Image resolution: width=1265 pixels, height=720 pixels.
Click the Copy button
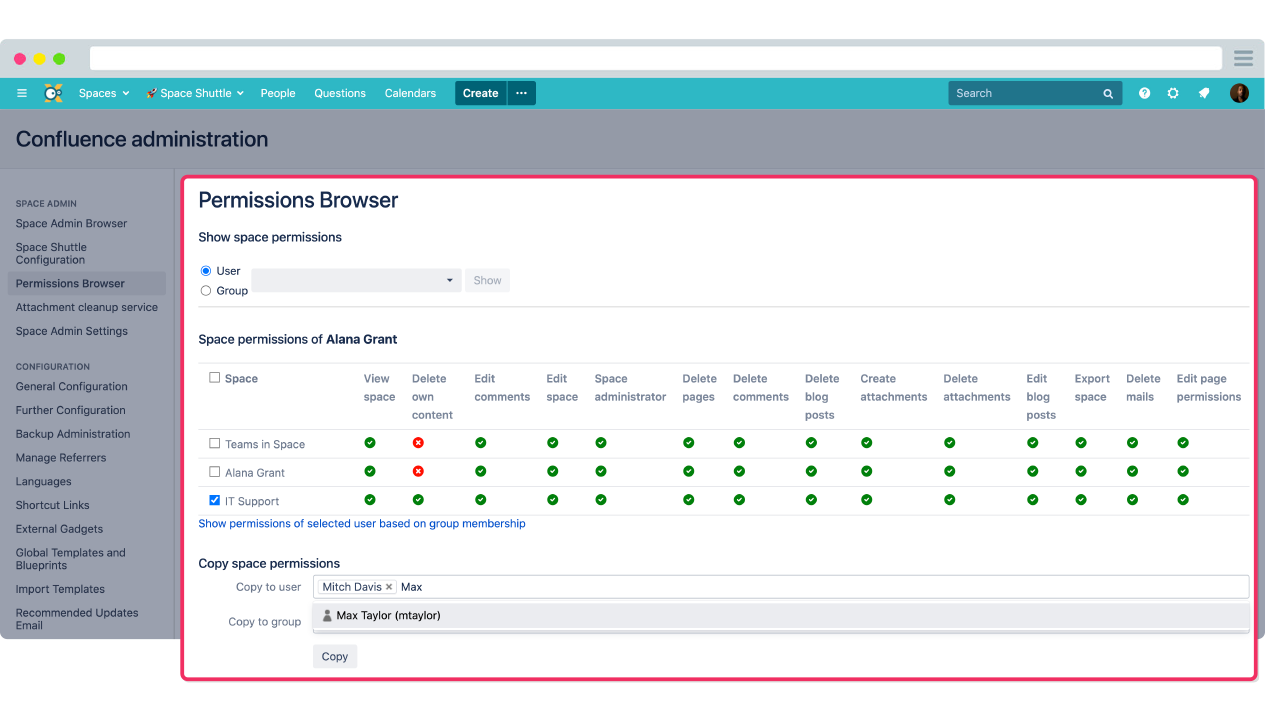point(334,656)
